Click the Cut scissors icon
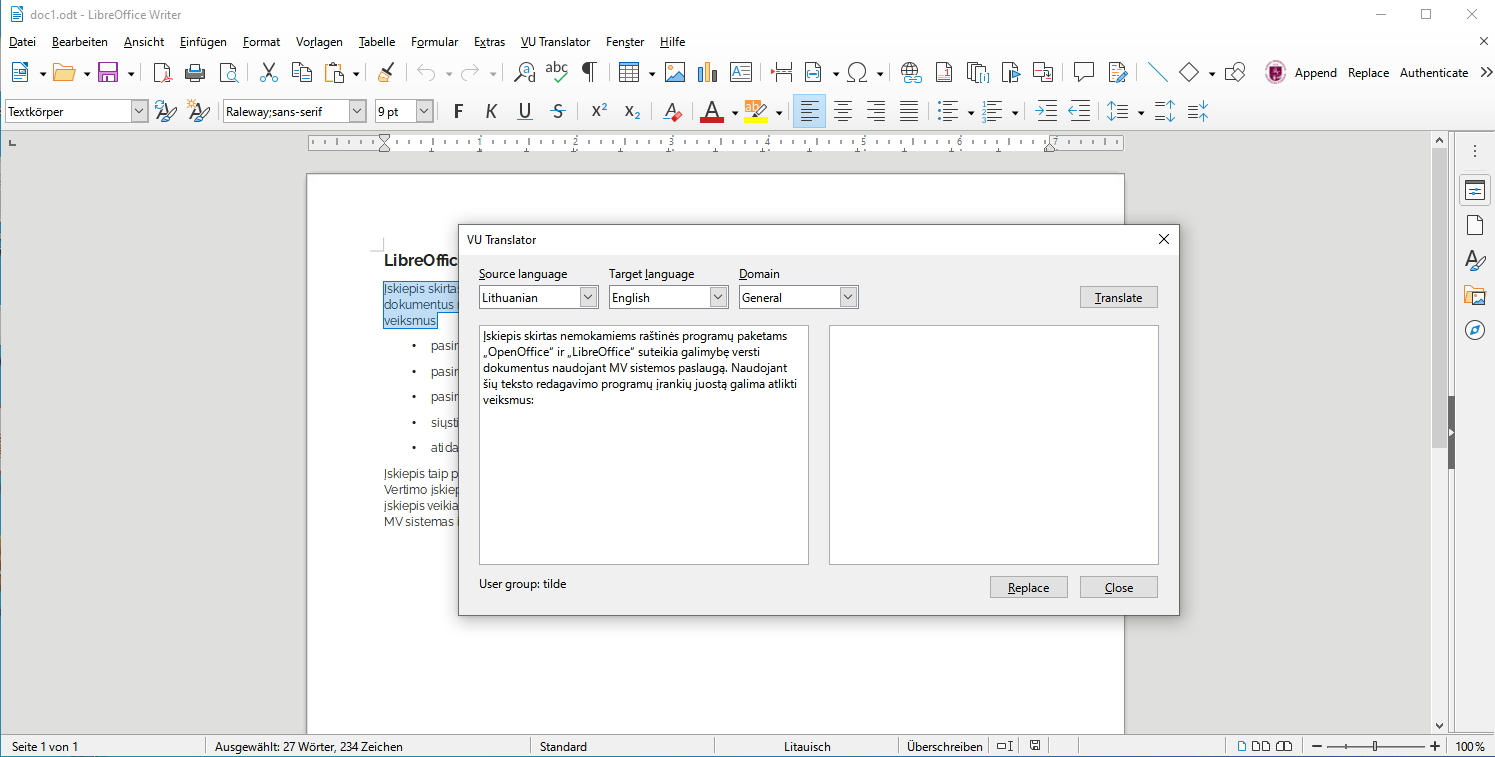 tap(269, 72)
